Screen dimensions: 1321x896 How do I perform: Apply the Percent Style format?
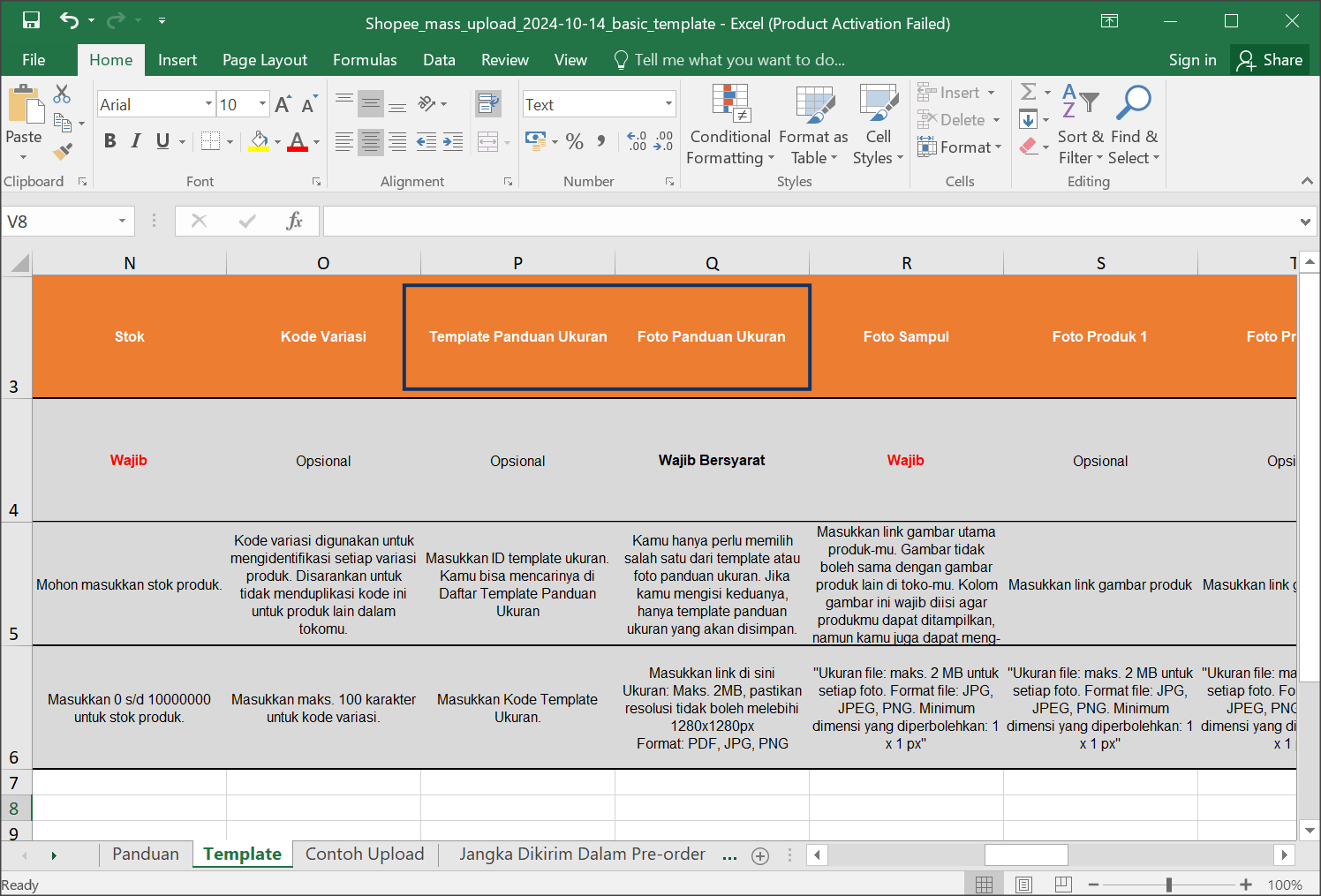[574, 141]
